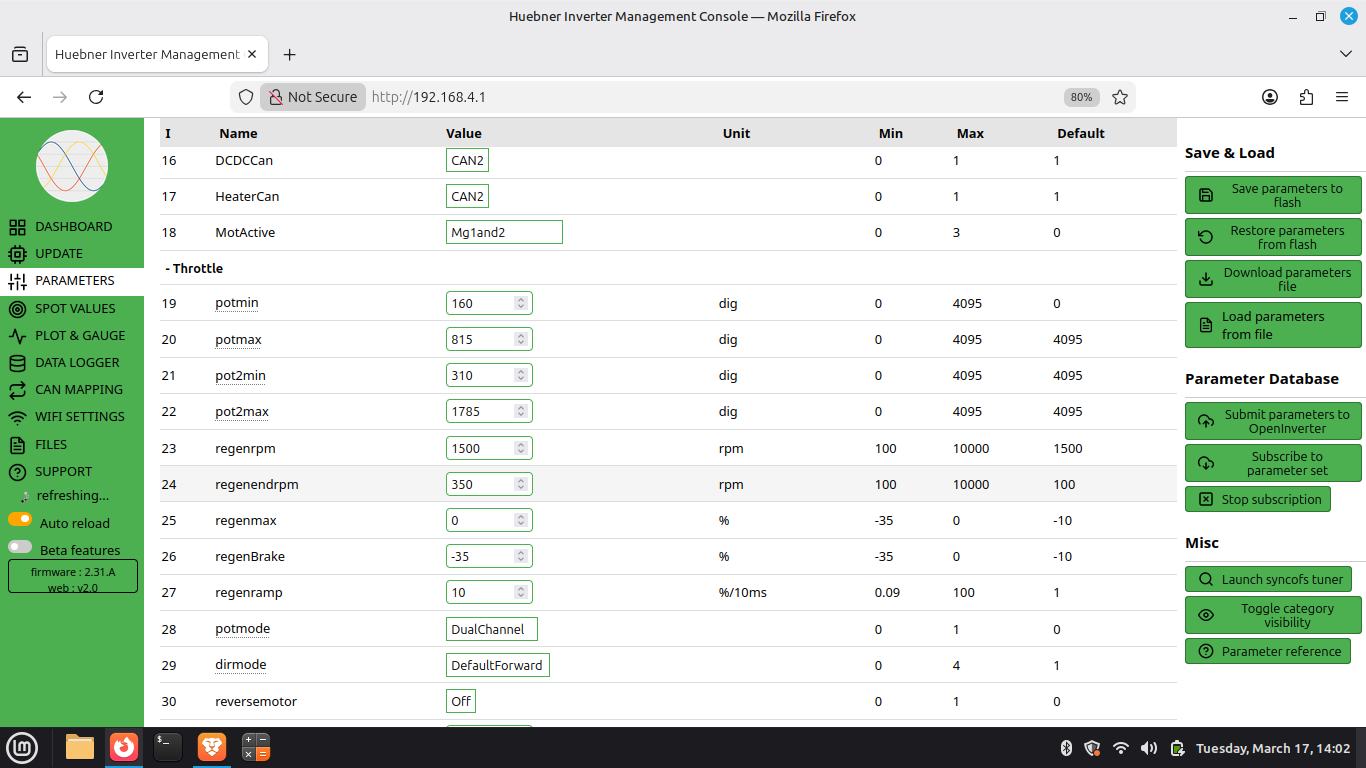Expand the potmode DualChannel dropdown
This screenshot has height=768, width=1366.
click(492, 629)
